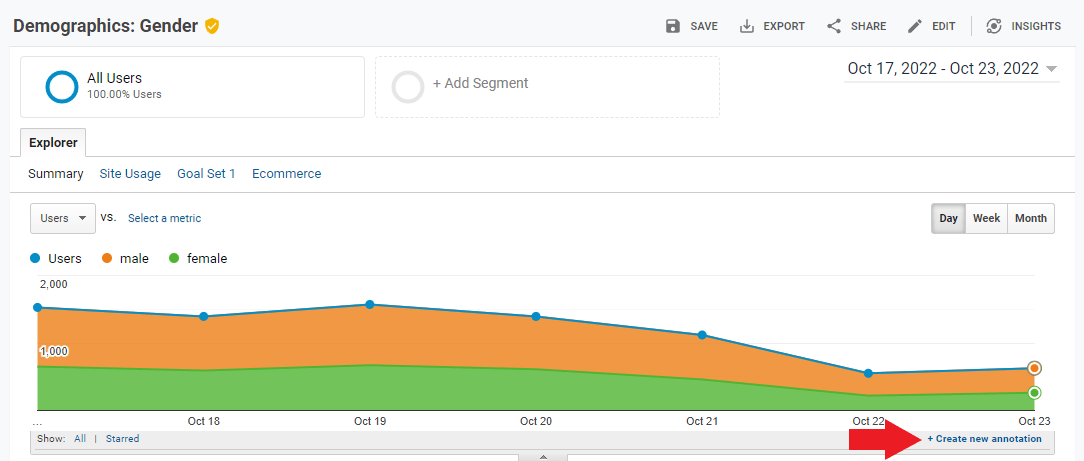Click the Oct 22 Users data point

pyautogui.click(x=868, y=373)
